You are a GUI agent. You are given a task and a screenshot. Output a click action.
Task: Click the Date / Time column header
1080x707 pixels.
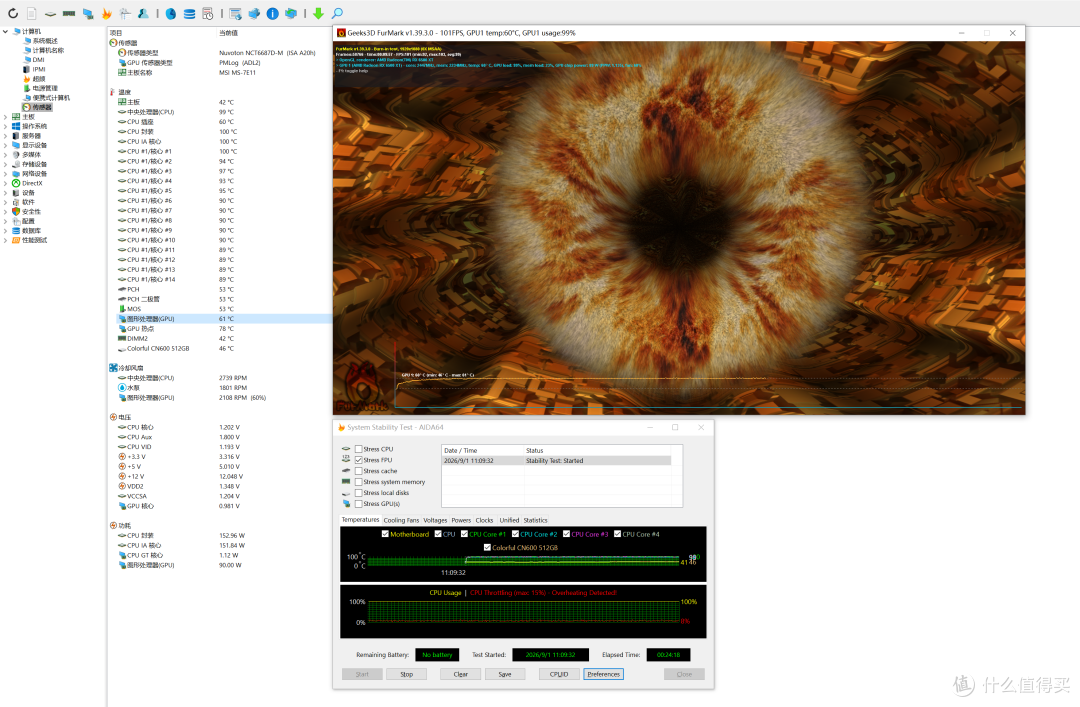pos(482,451)
